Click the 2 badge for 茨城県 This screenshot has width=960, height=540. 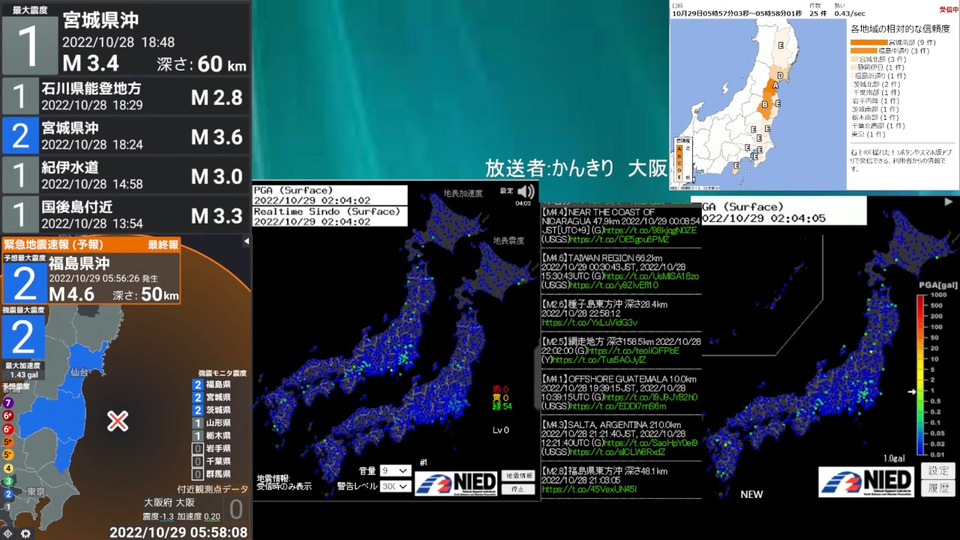[x=198, y=410]
